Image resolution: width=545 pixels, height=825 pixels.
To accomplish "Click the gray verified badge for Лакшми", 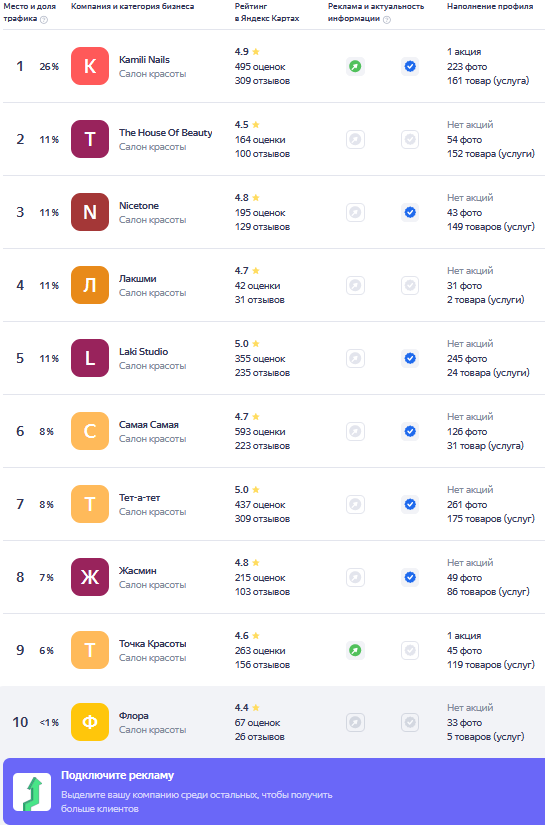I will click(410, 285).
